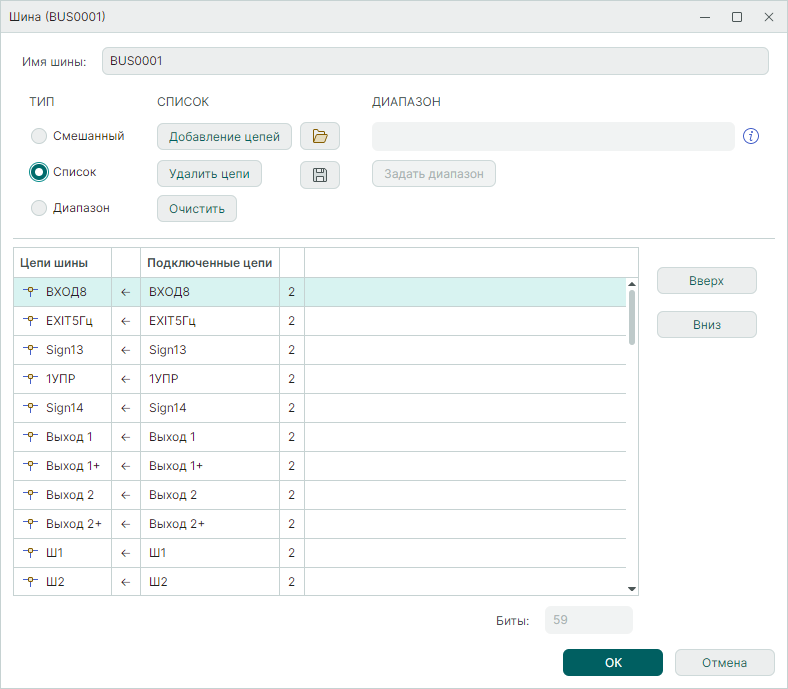Move the selected net with Вверх button
Screen dimensions: 788x689
click(x=706, y=281)
